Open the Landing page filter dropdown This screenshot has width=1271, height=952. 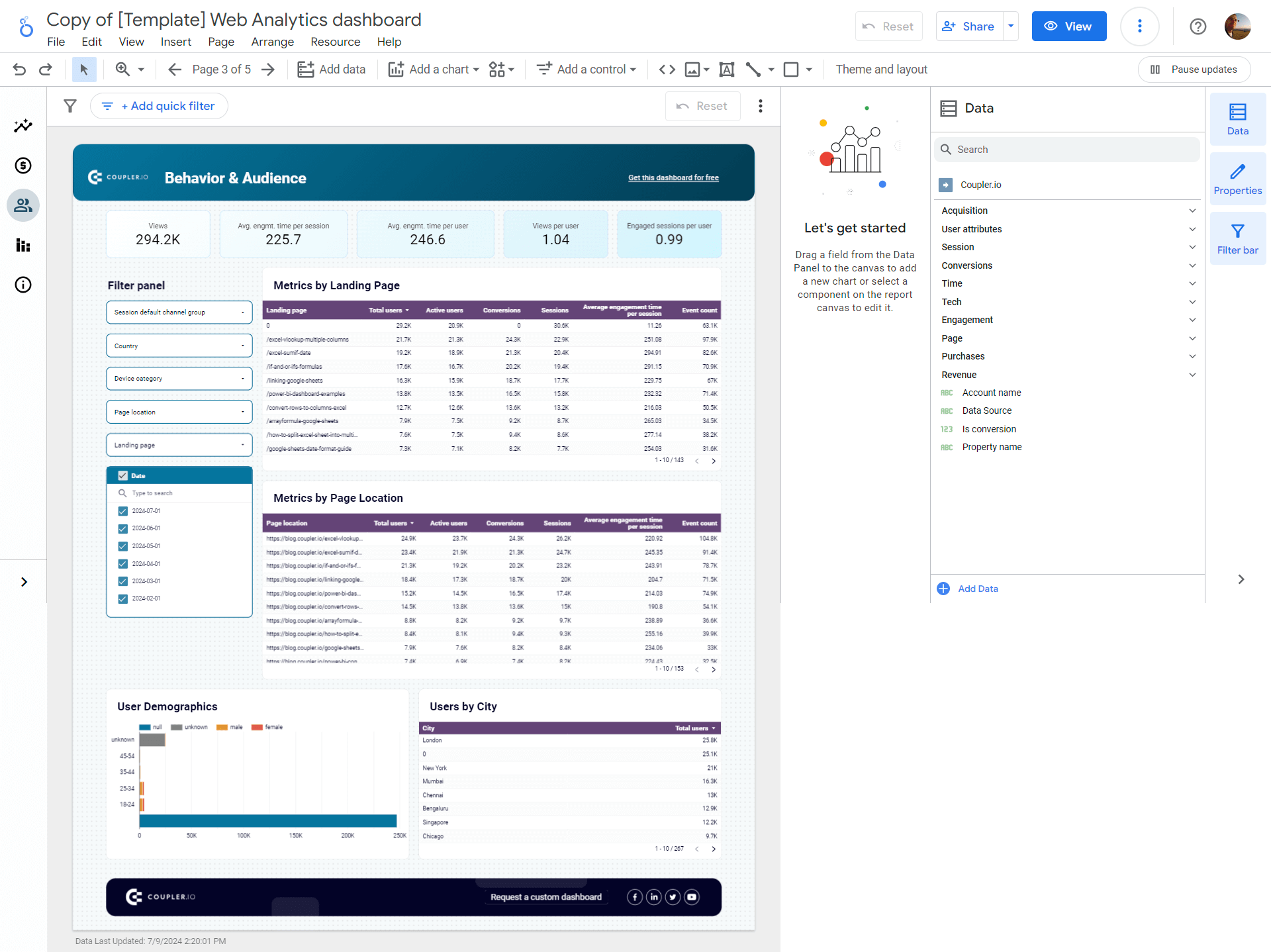(179, 445)
